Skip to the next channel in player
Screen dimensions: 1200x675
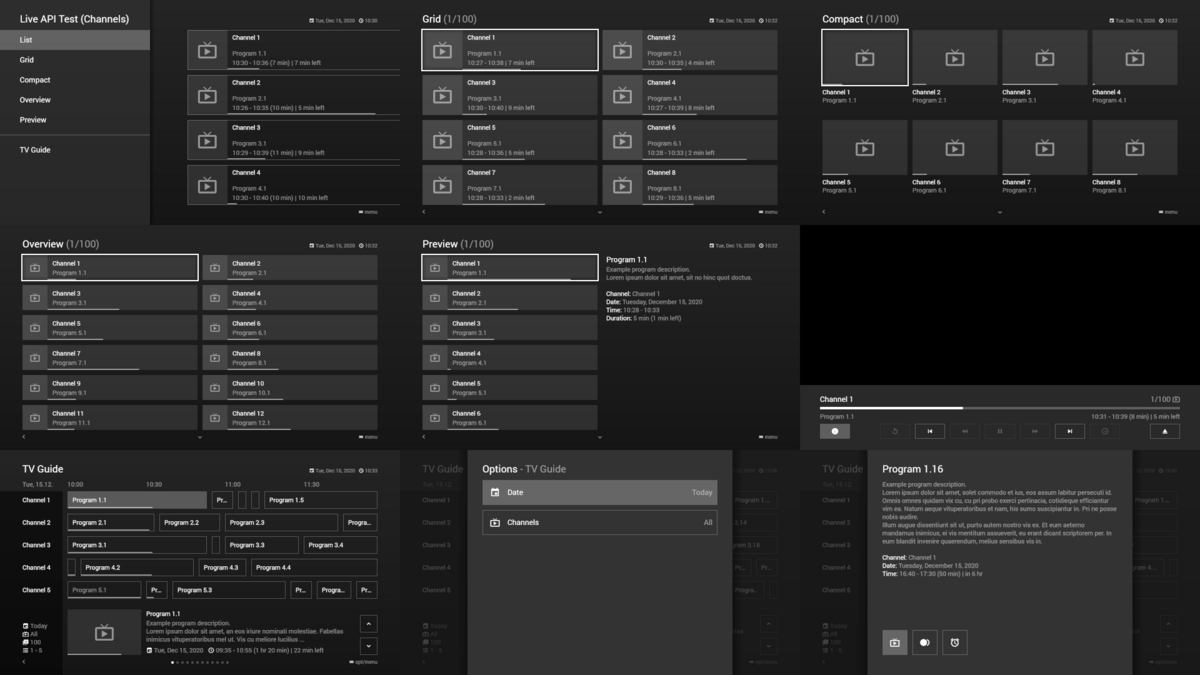(x=1069, y=431)
